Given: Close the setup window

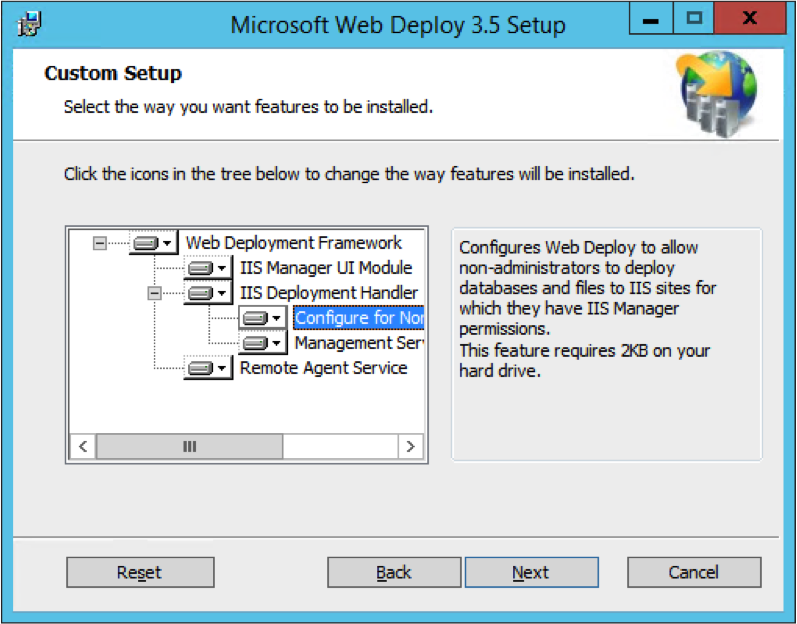Looking at the screenshot, I should click(x=750, y=19).
